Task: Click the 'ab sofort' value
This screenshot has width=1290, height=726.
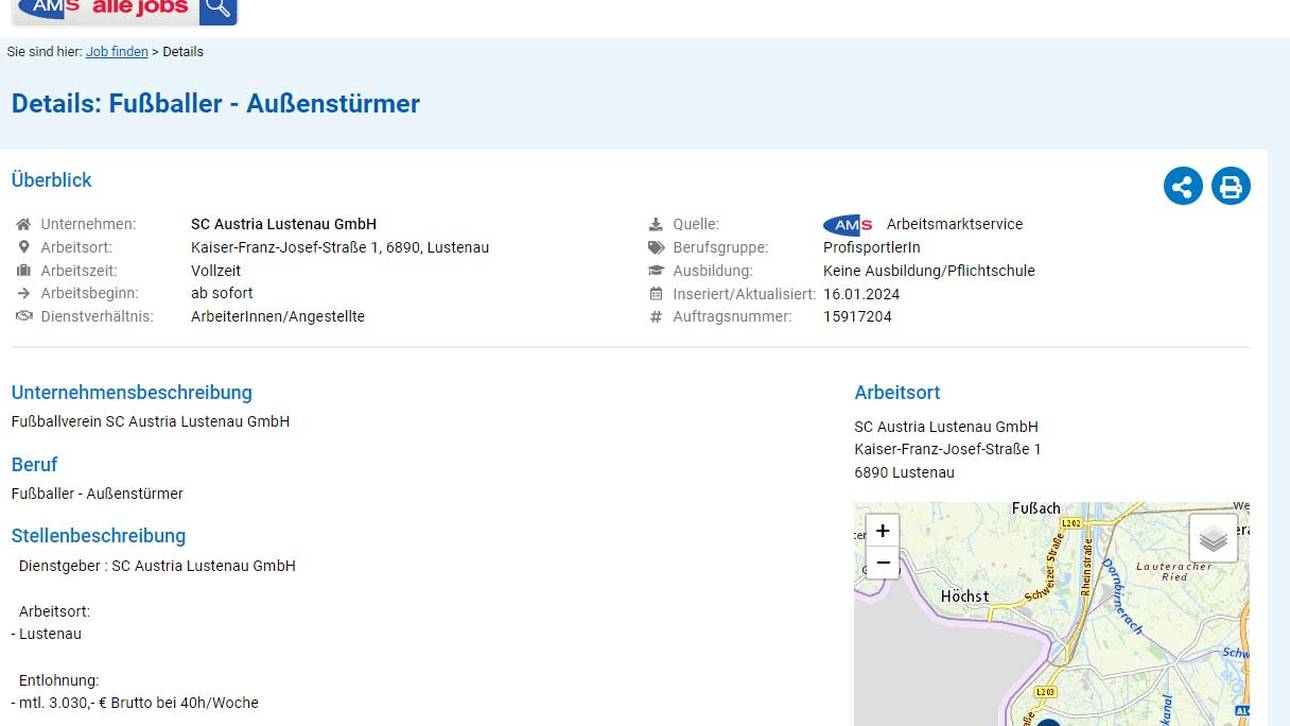Action: [222, 293]
